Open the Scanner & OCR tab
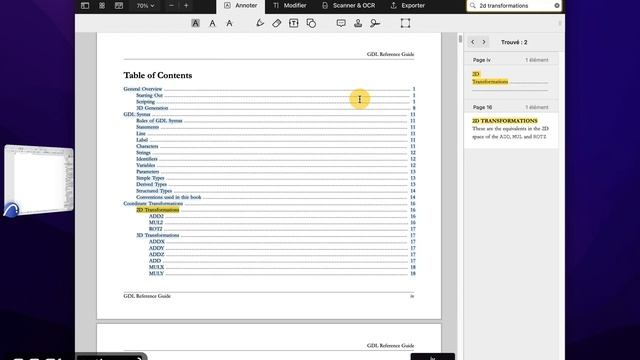640x360 pixels. [348, 6]
